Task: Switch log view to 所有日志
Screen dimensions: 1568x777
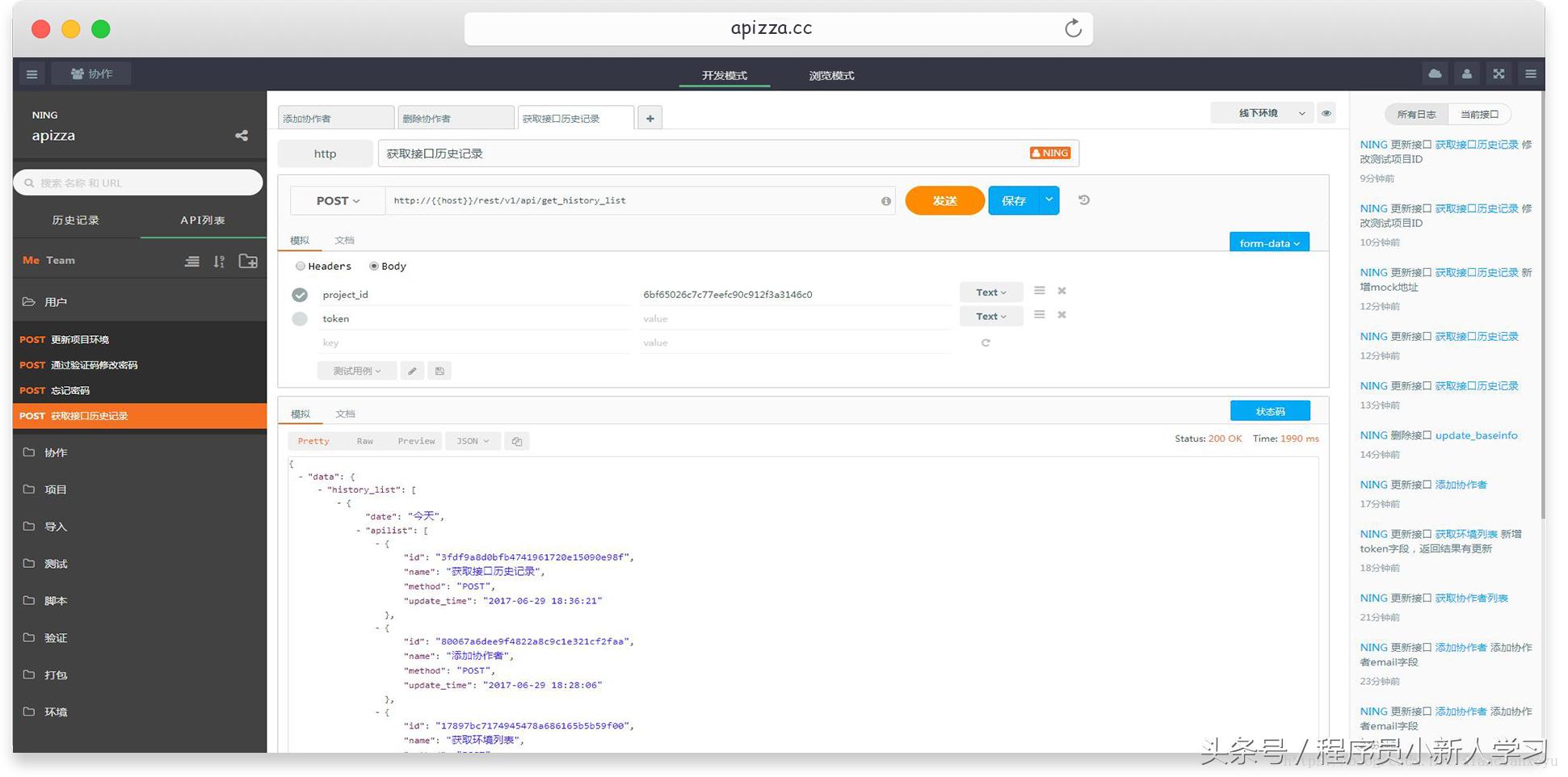Action: (1416, 115)
